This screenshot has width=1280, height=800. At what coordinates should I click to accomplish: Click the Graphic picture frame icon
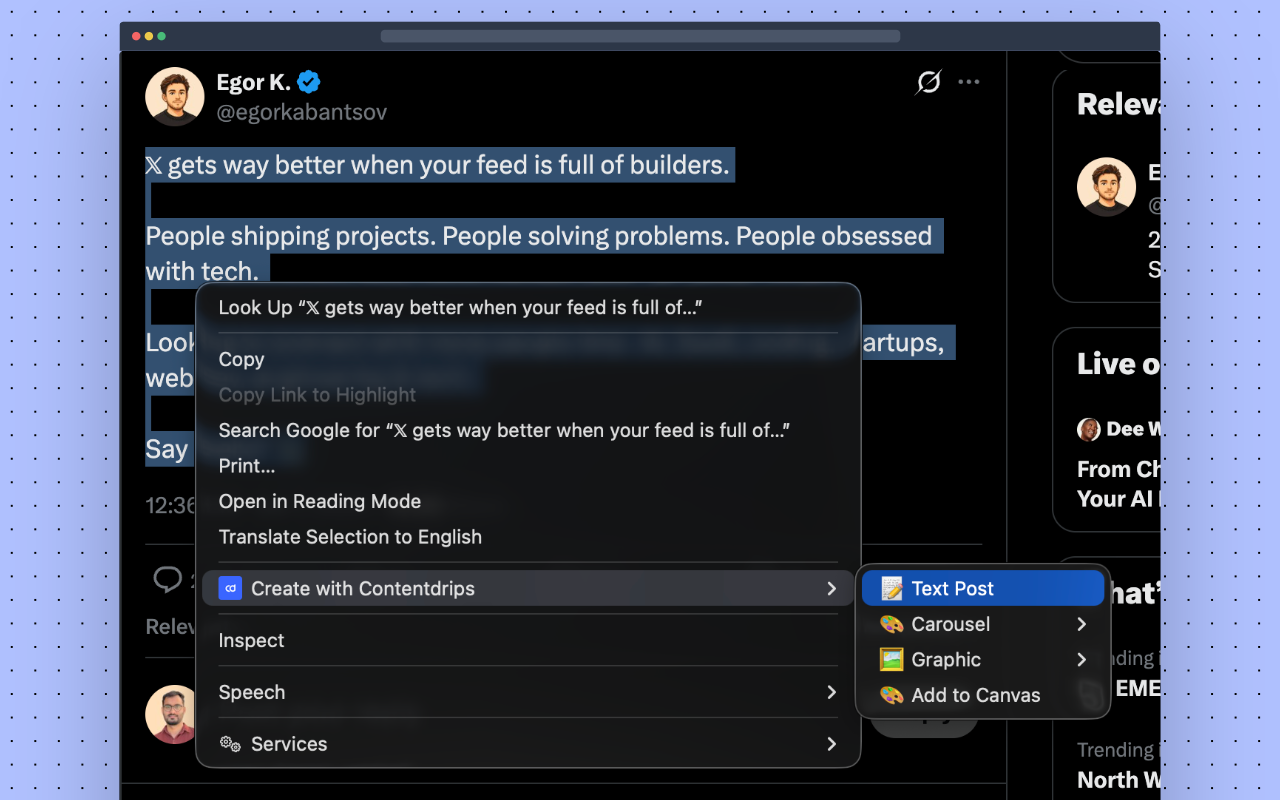(891, 660)
